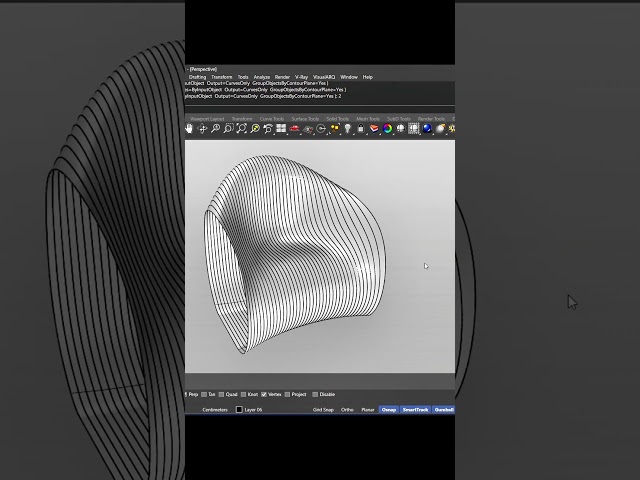Image resolution: width=640 pixels, height=480 pixels.
Task: Switch to the Solid Tools tab
Action: [338, 119]
